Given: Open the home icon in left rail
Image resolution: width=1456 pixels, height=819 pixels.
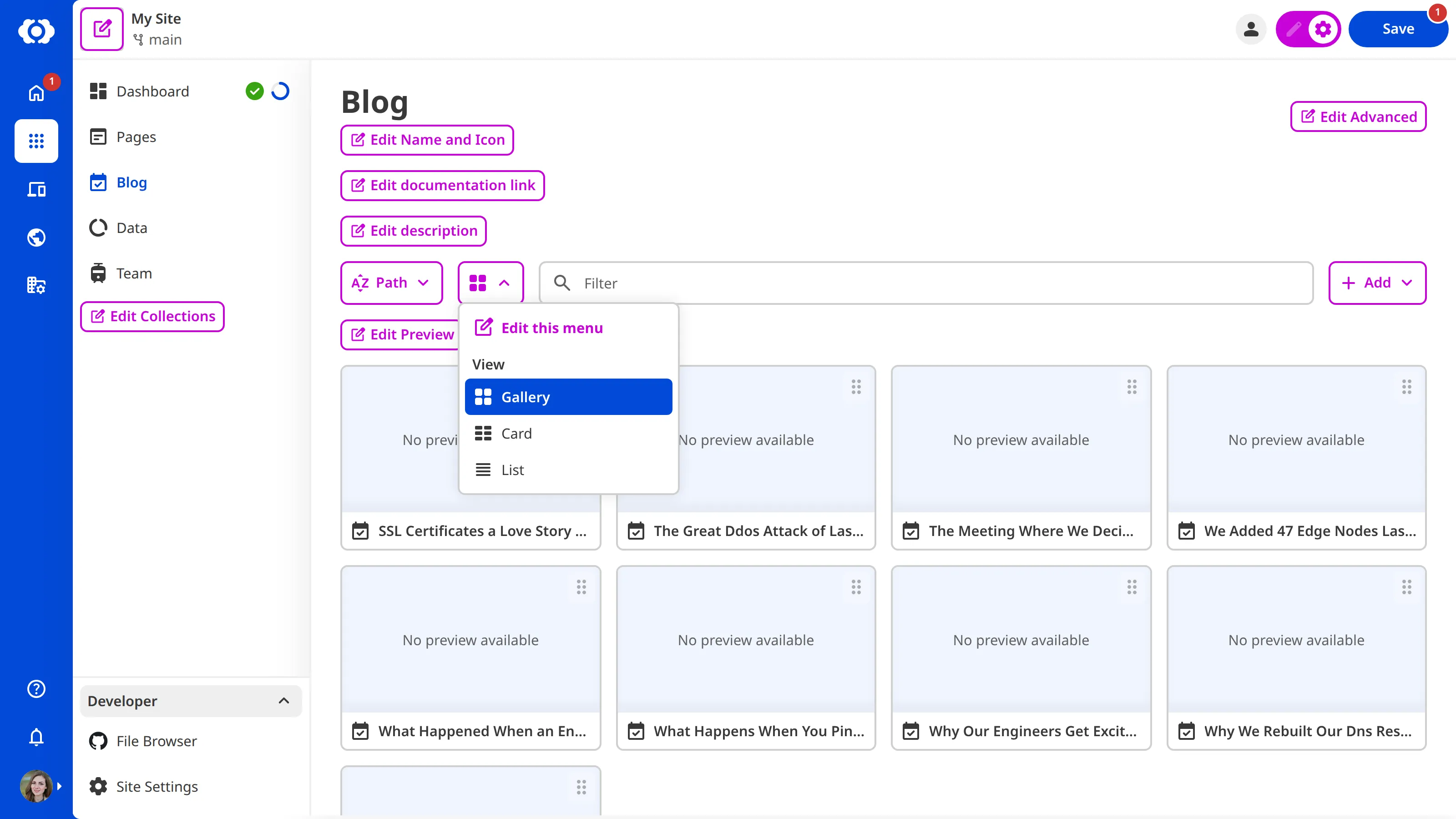Looking at the screenshot, I should pos(36,93).
